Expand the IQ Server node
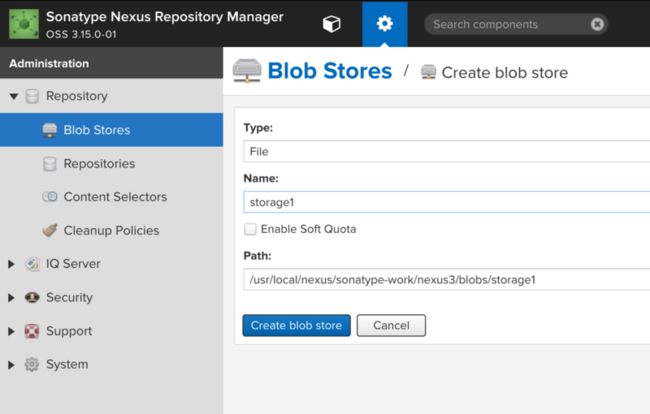 tap(12, 264)
